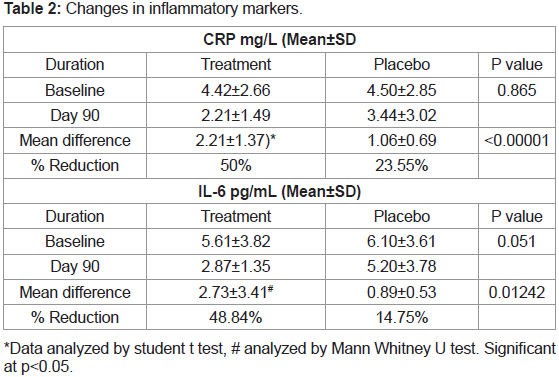Select IL-6 Day 90 placebo value 5.20±3.78
The image size is (559, 377).
(401, 266)
